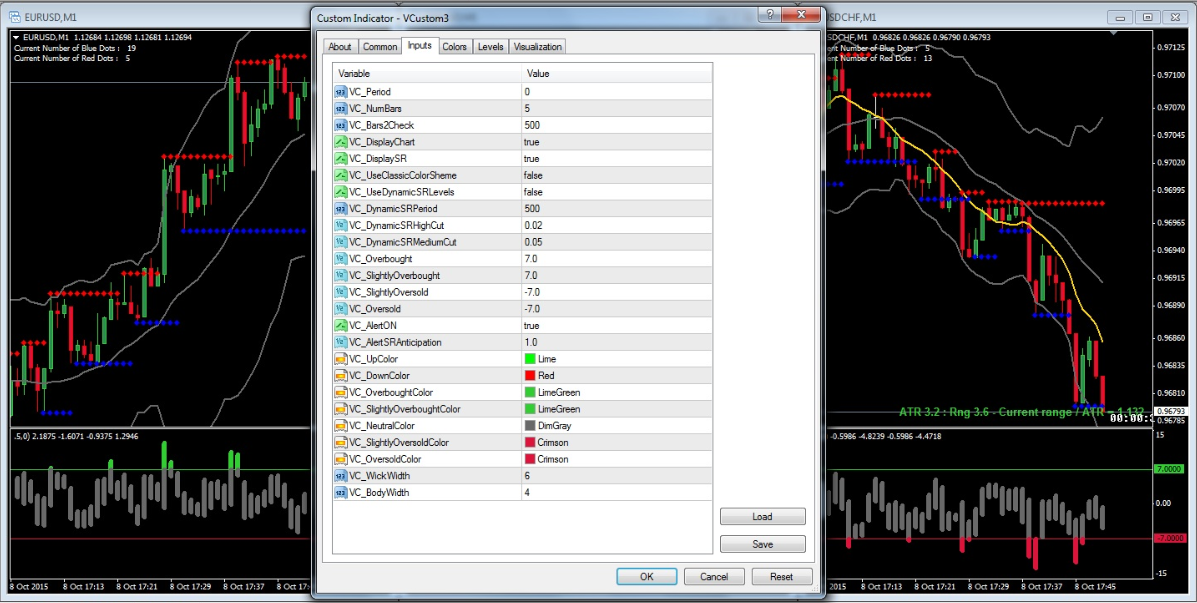Click the VC_DynamicSRHighCut double icon
The height and width of the screenshot is (603, 1197).
[340, 225]
